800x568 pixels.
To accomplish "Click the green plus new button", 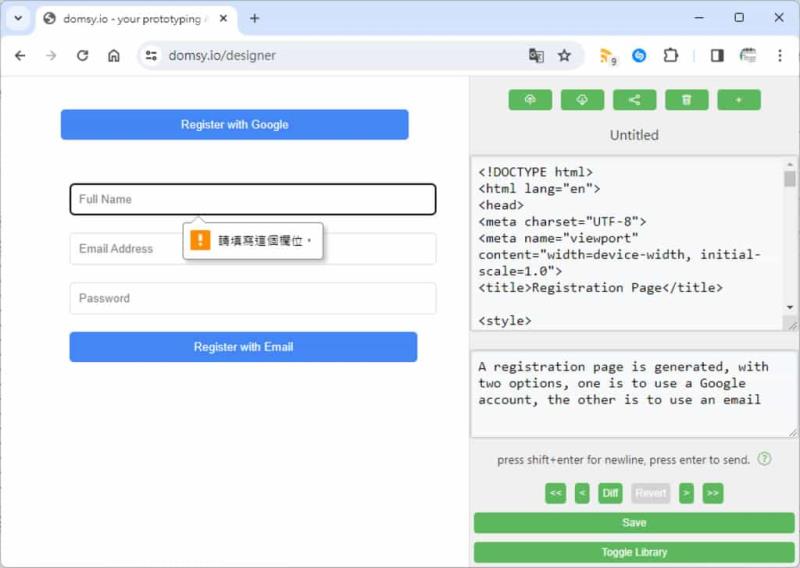I will 739,100.
